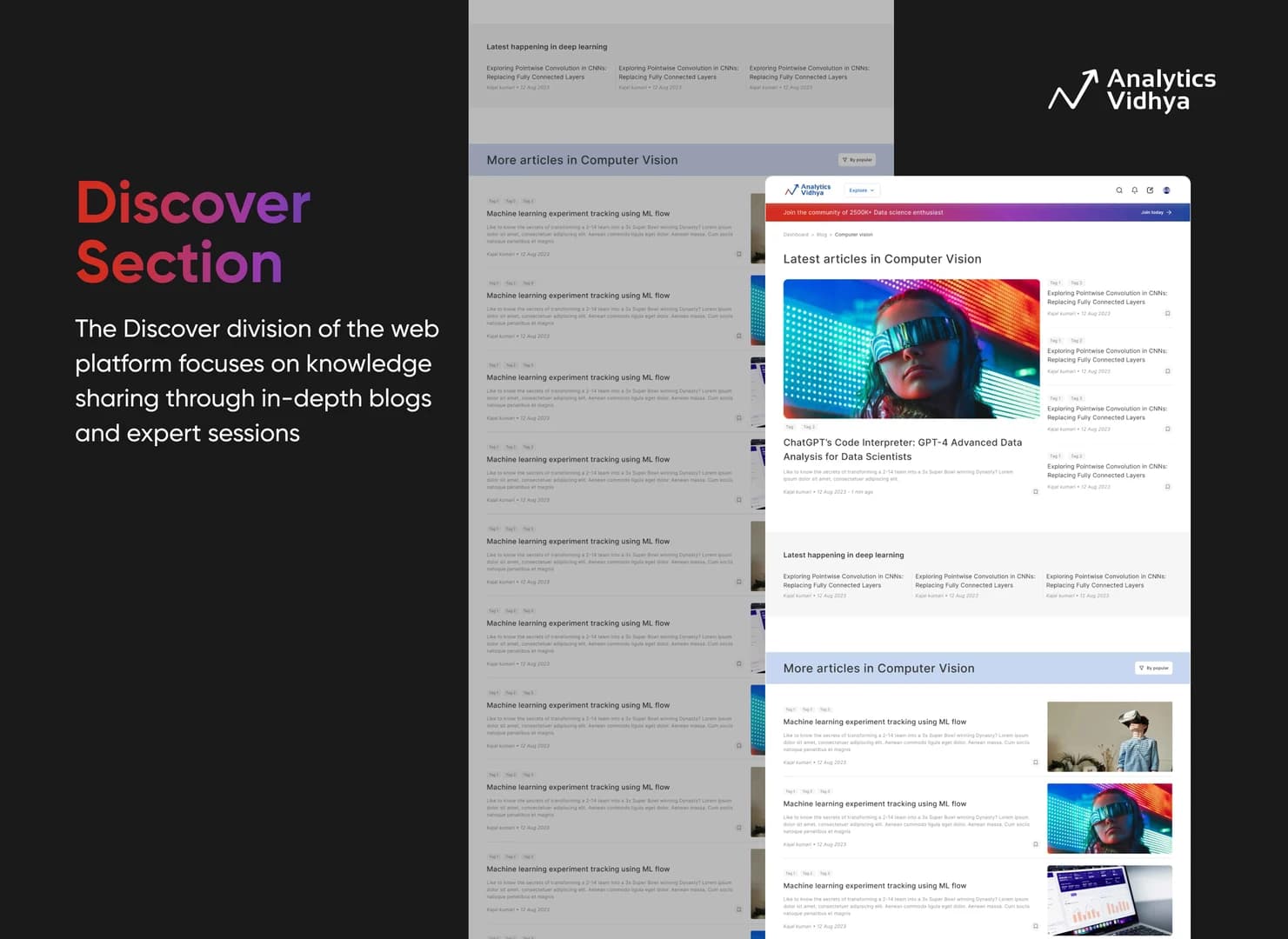Go to Dashboard in the breadcrumb
Image resolution: width=1288 pixels, height=939 pixels.
796,235
